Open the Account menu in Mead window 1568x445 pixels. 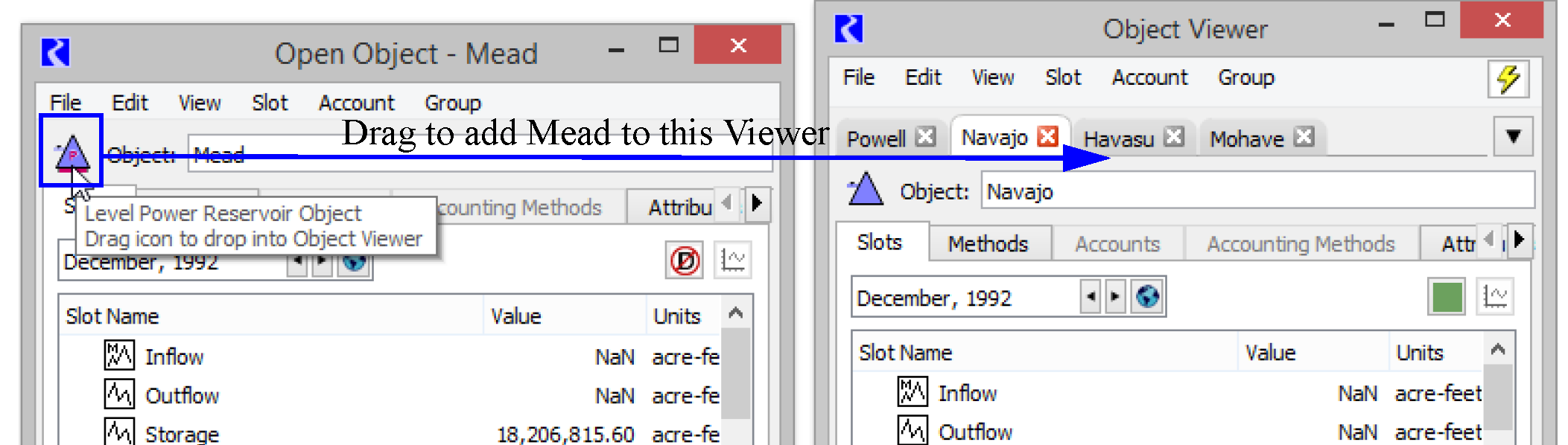(356, 103)
